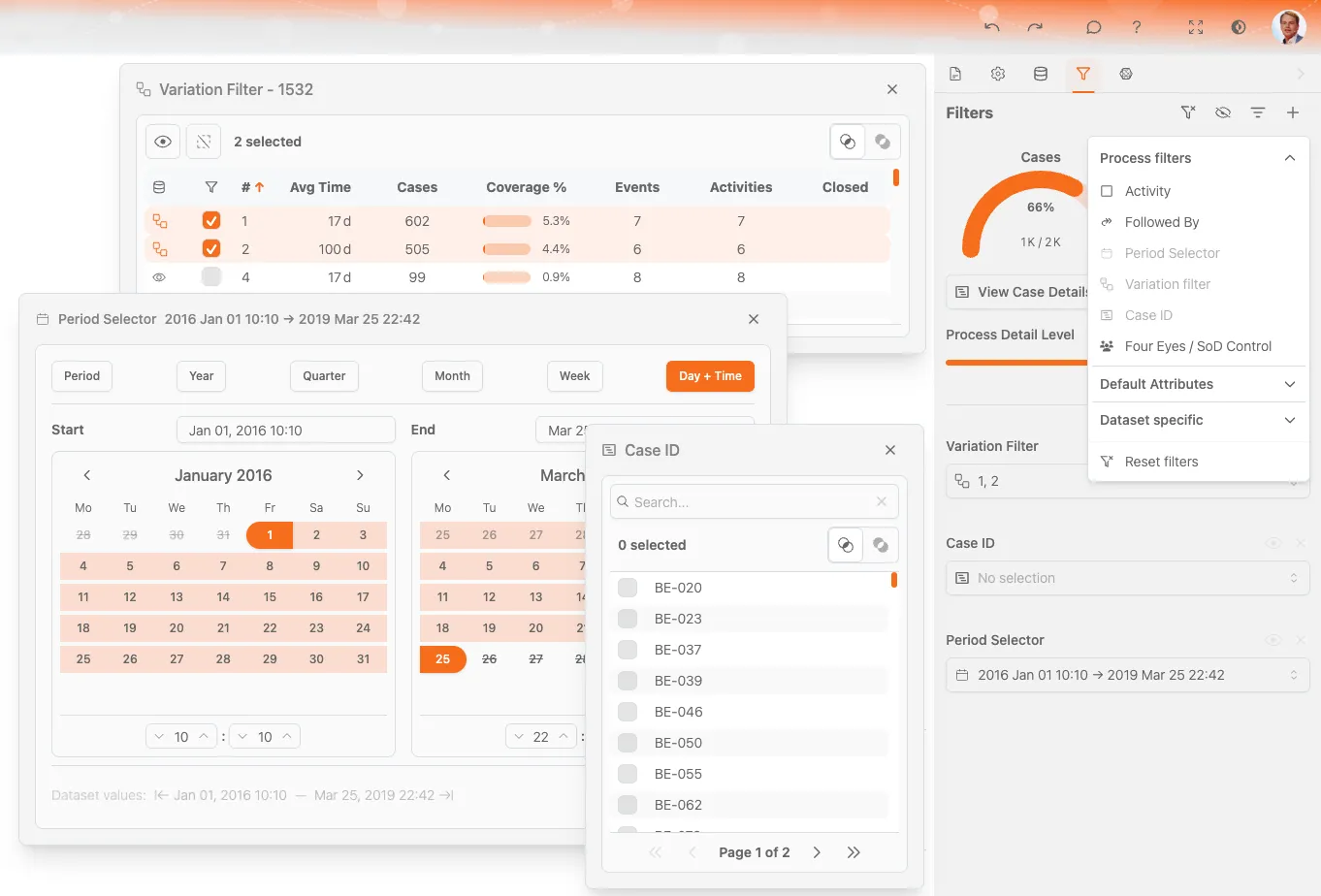This screenshot has width=1321, height=896.
Task: Select Four Eyes / SoD Control filter
Action: coord(1198,346)
